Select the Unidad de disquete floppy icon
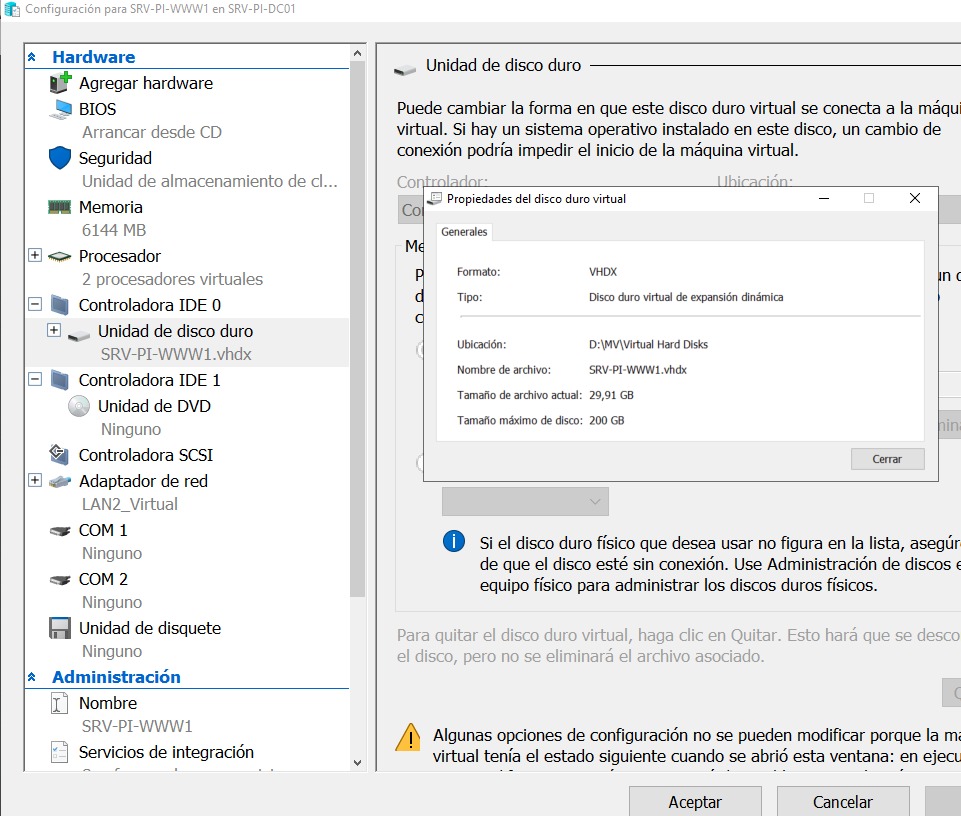Viewport: 961px width, 816px height. (x=61, y=628)
